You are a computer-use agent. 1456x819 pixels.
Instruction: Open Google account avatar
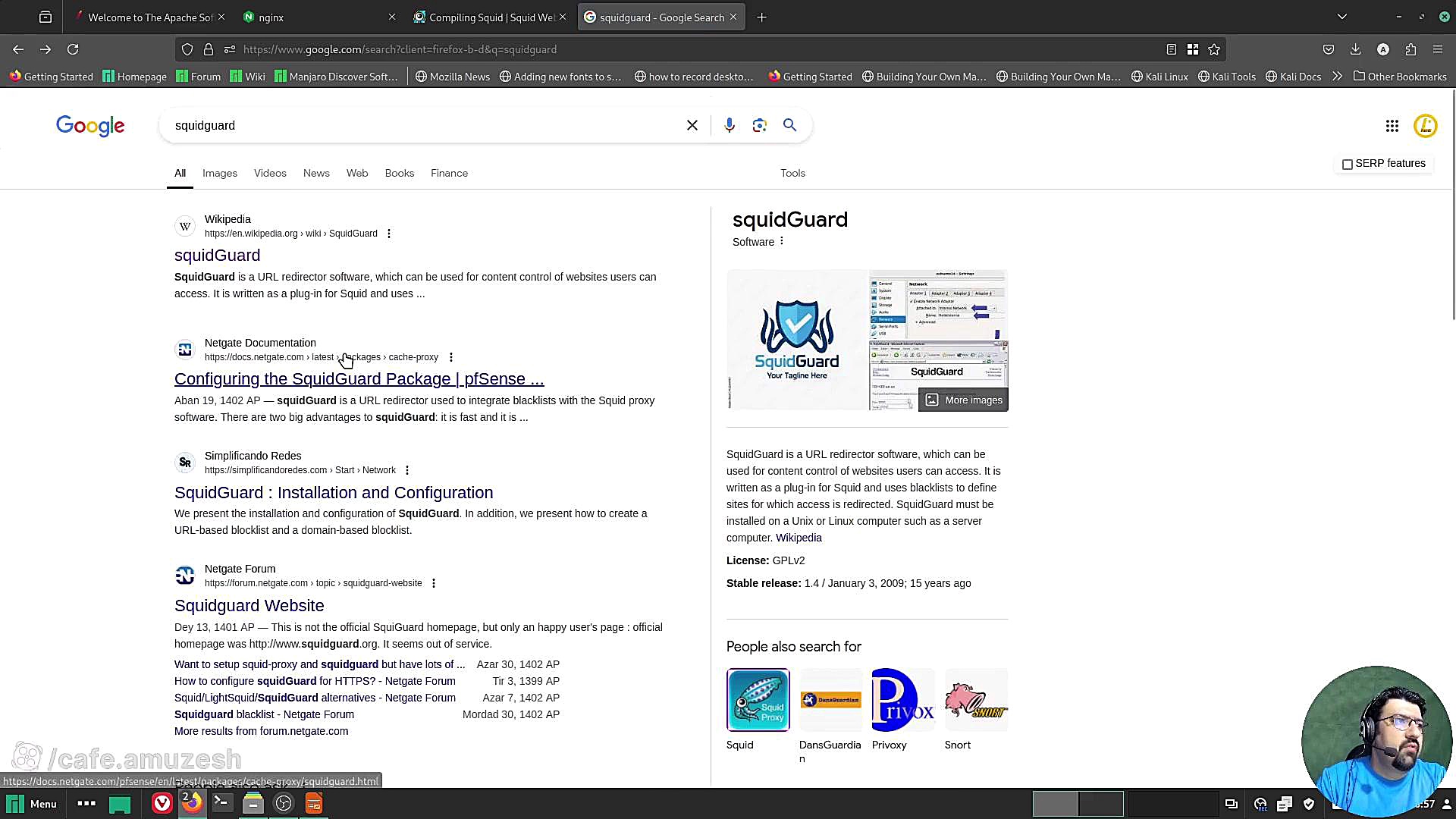click(x=1426, y=126)
